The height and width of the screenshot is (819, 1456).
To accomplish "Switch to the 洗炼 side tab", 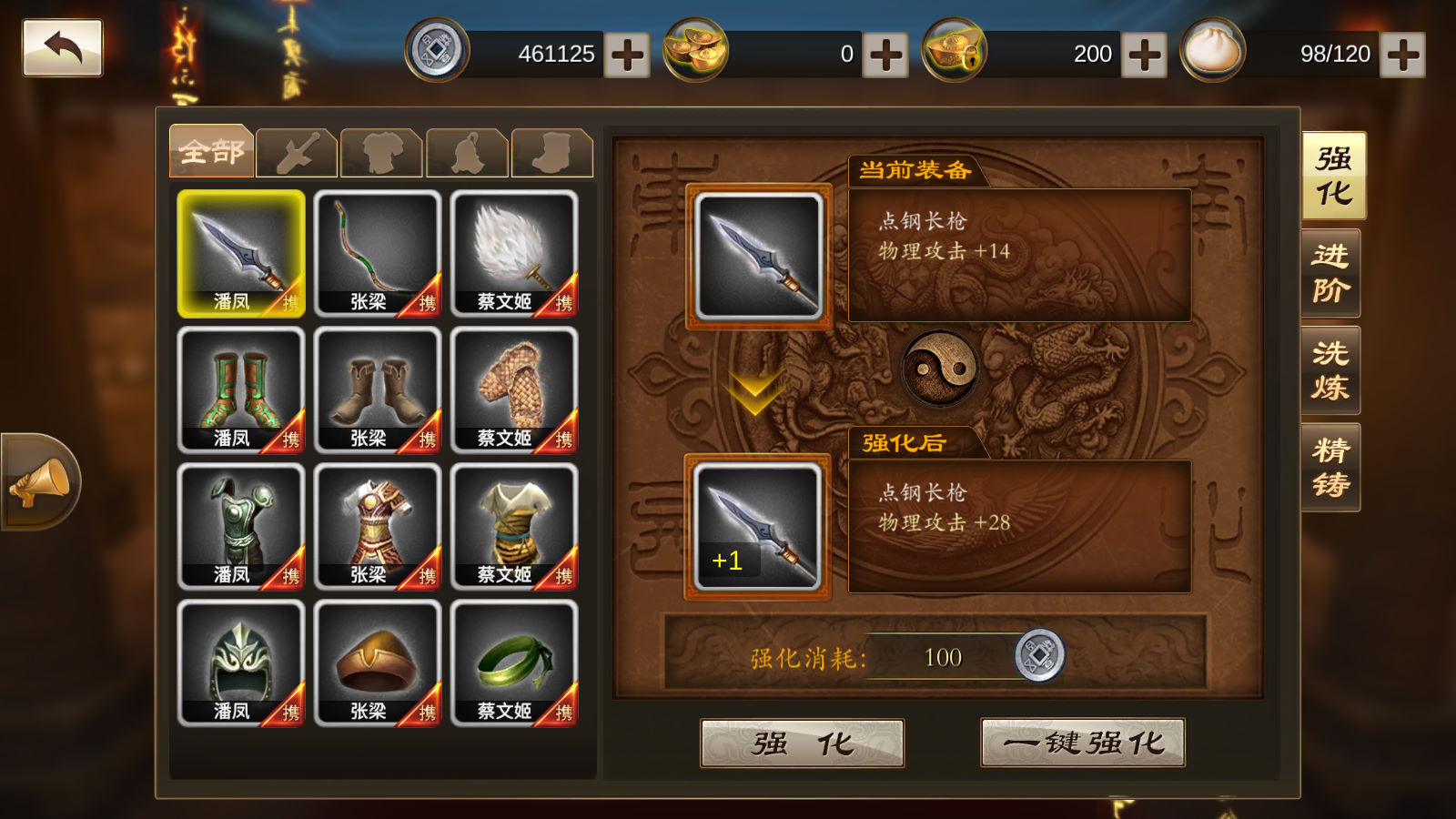I will pos(1330,370).
